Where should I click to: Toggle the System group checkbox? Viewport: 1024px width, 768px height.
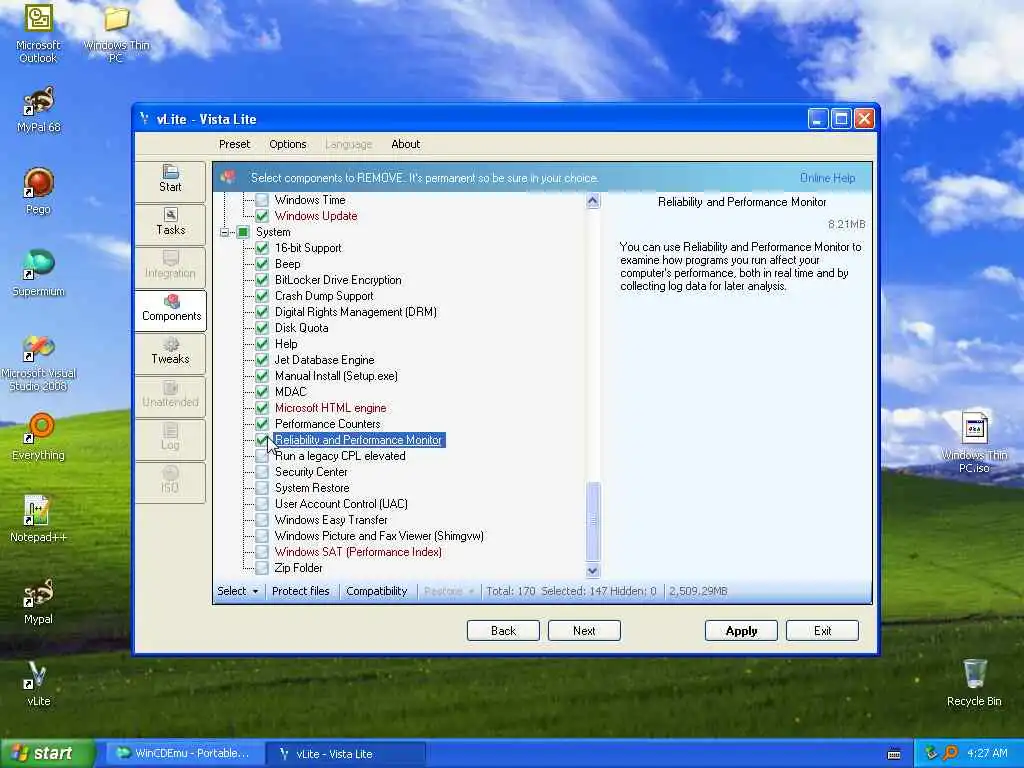pyautogui.click(x=243, y=232)
